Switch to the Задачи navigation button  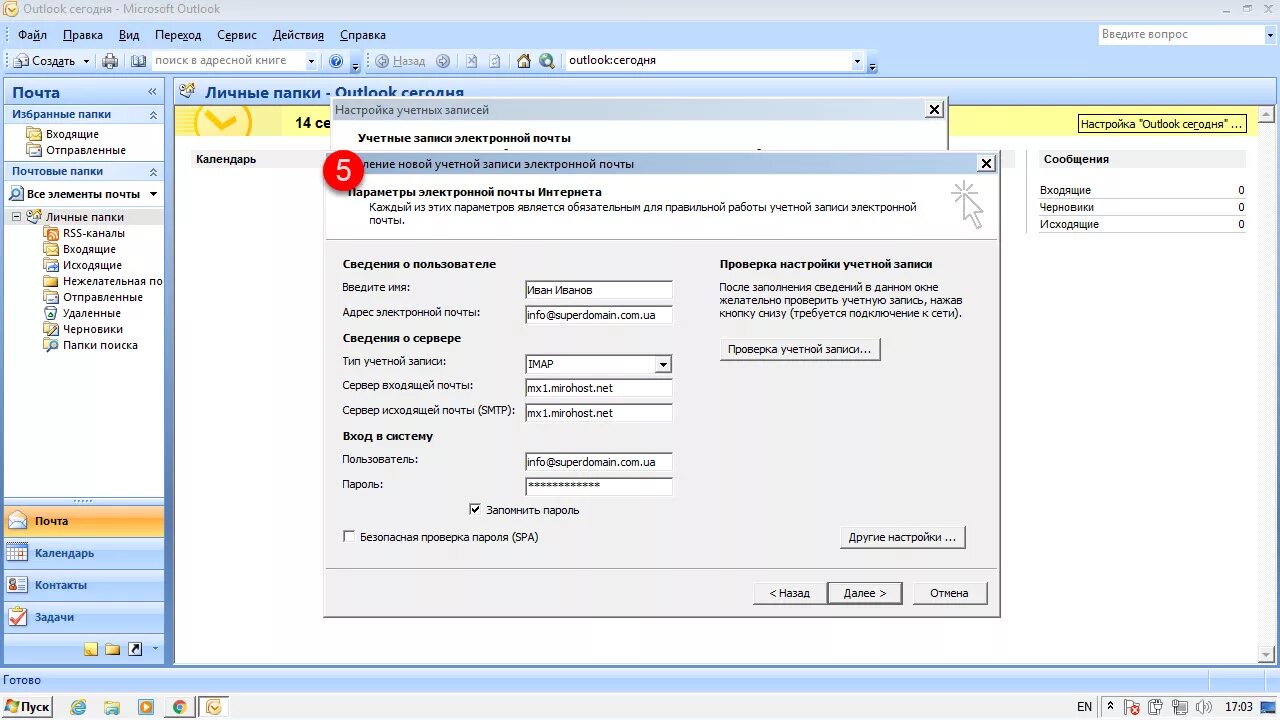coord(84,617)
